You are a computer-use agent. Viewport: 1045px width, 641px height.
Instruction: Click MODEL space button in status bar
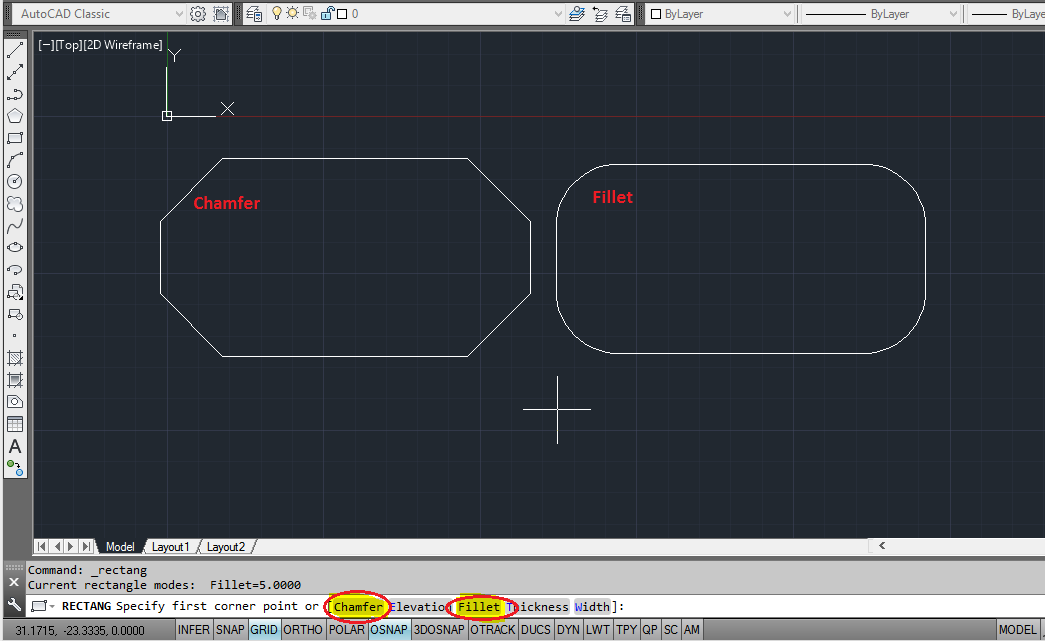[x=1017, y=630]
